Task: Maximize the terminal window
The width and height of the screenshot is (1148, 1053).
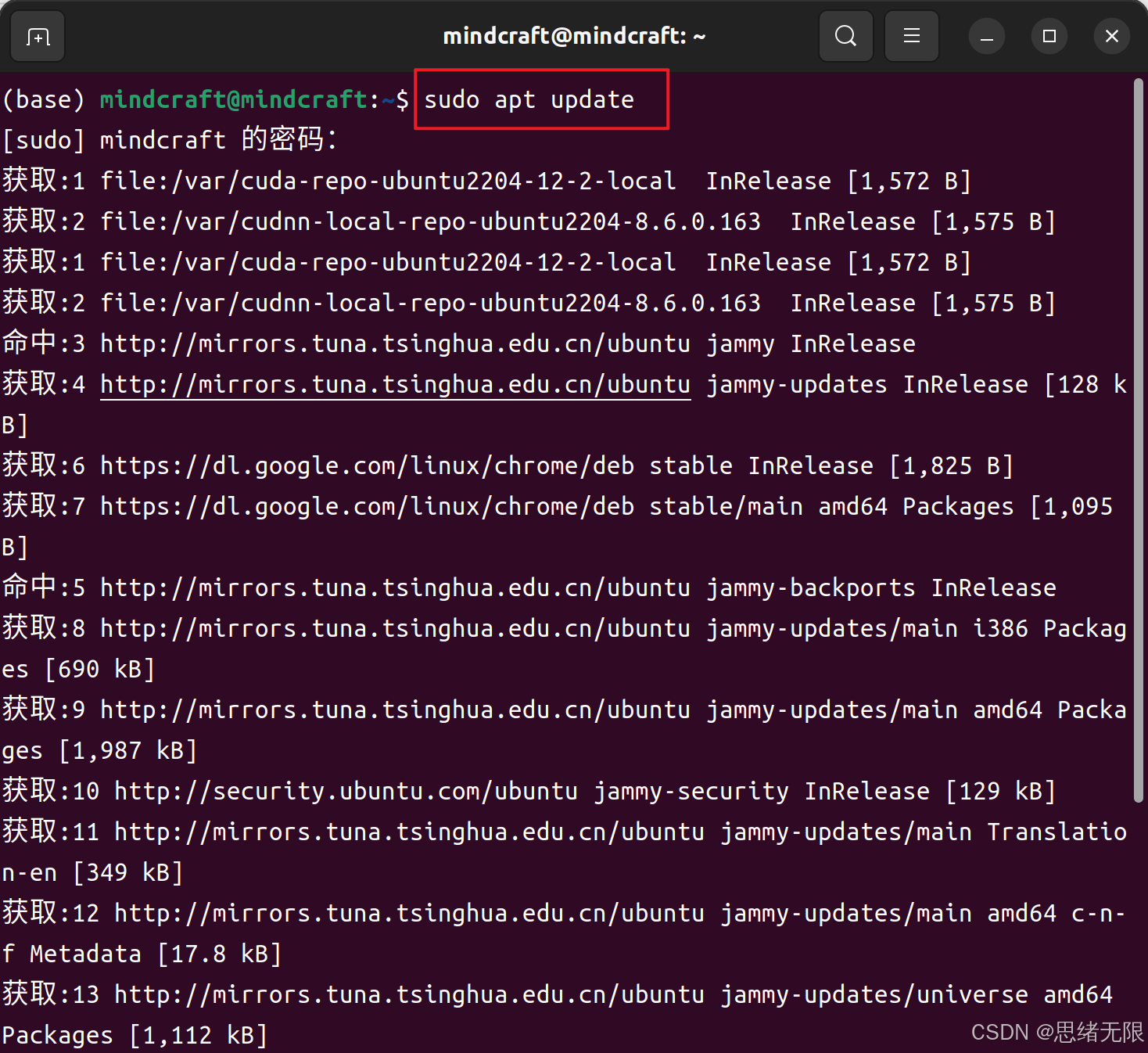Action: coord(1049,36)
